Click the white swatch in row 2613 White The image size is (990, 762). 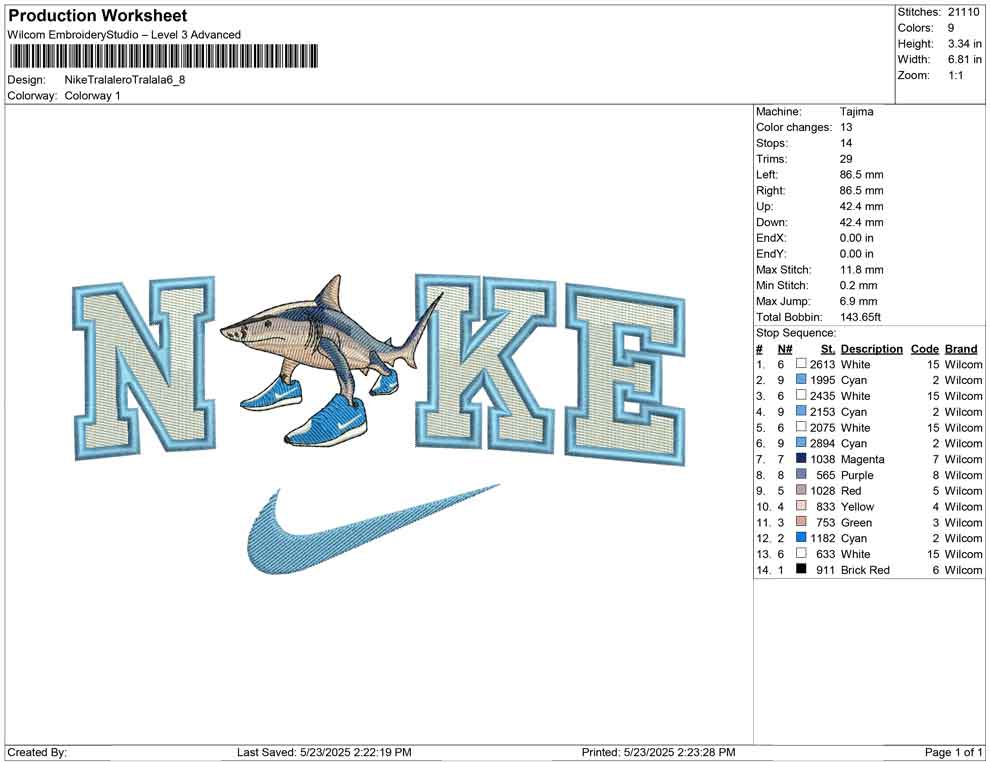pyautogui.click(x=801, y=364)
